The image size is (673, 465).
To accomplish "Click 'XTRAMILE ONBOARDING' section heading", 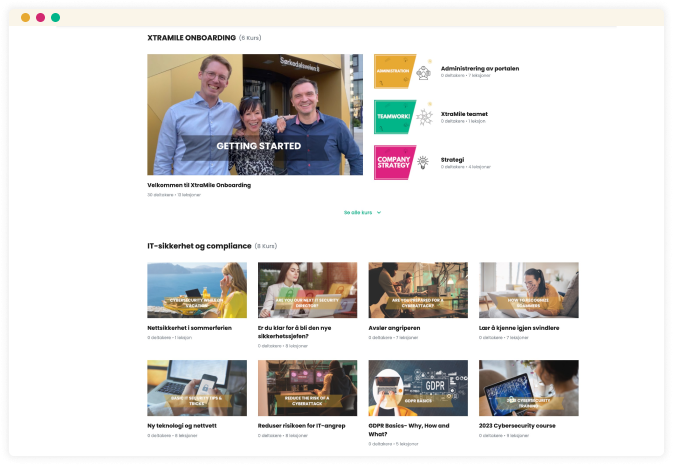I will (x=191, y=38).
